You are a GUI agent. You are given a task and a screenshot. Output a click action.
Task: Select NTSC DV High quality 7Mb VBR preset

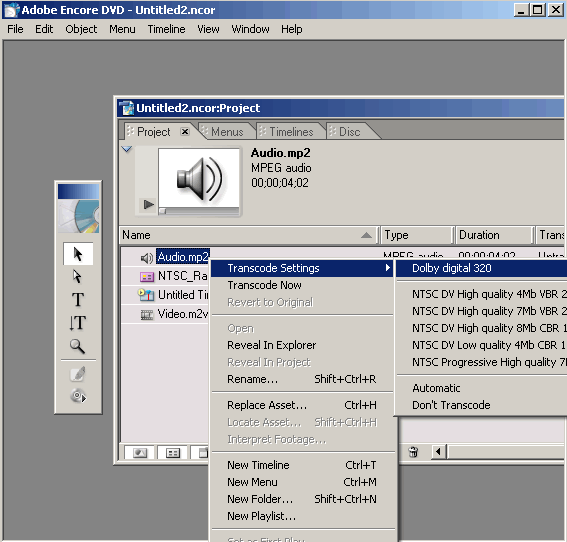(482, 311)
